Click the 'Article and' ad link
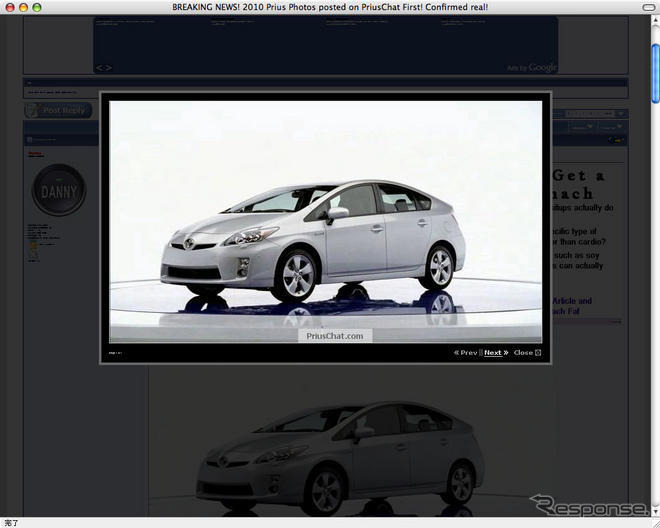This screenshot has height=528, width=660. 571,301
